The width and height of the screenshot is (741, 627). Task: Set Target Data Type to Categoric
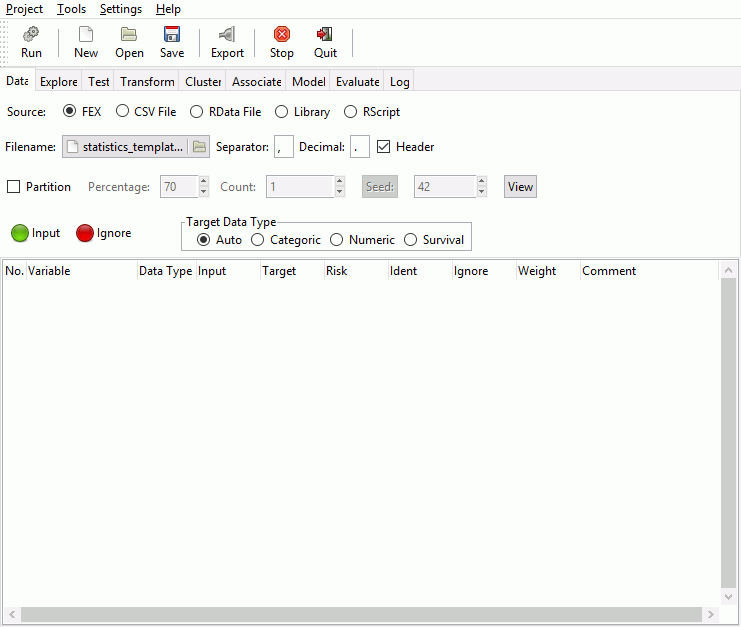pyautogui.click(x=258, y=240)
